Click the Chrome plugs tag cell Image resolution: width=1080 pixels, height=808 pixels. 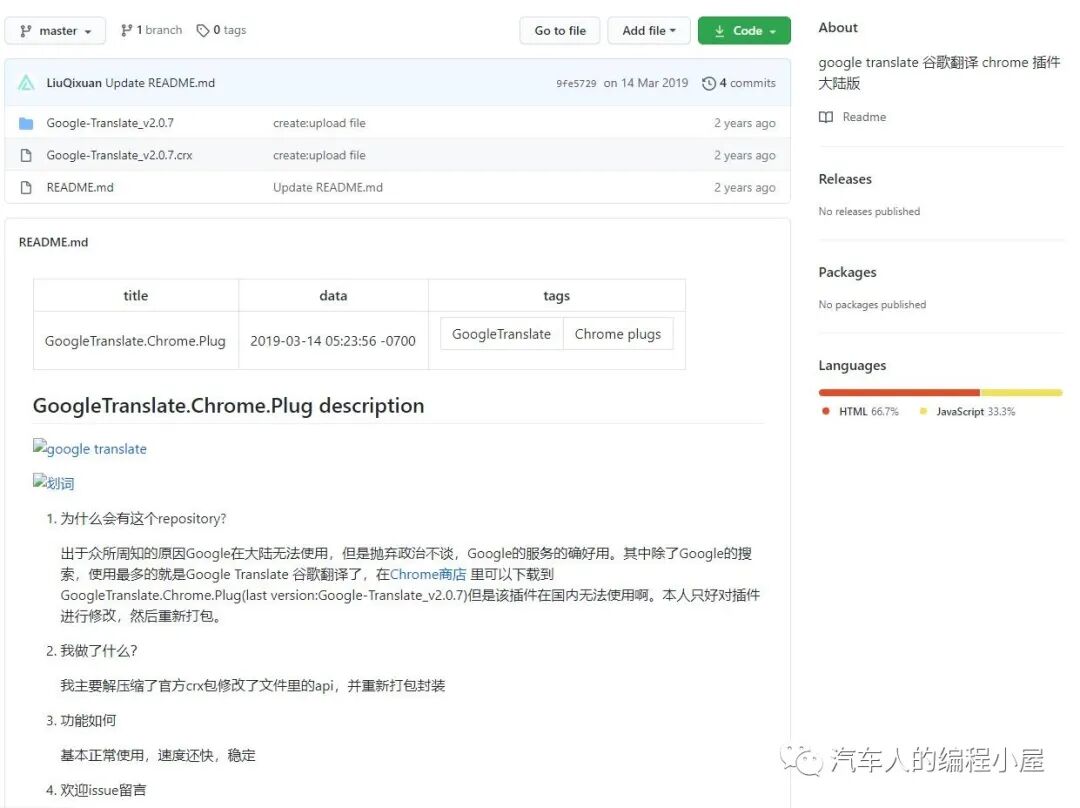tap(618, 334)
